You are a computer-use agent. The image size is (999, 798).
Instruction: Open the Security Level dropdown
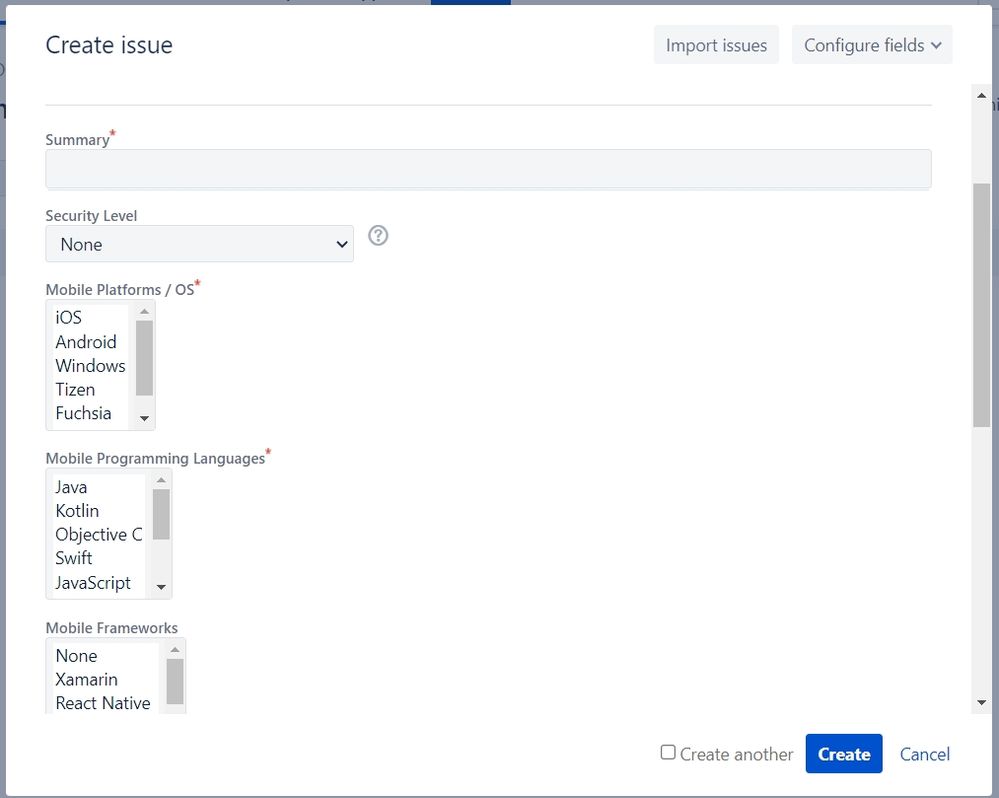(199, 244)
